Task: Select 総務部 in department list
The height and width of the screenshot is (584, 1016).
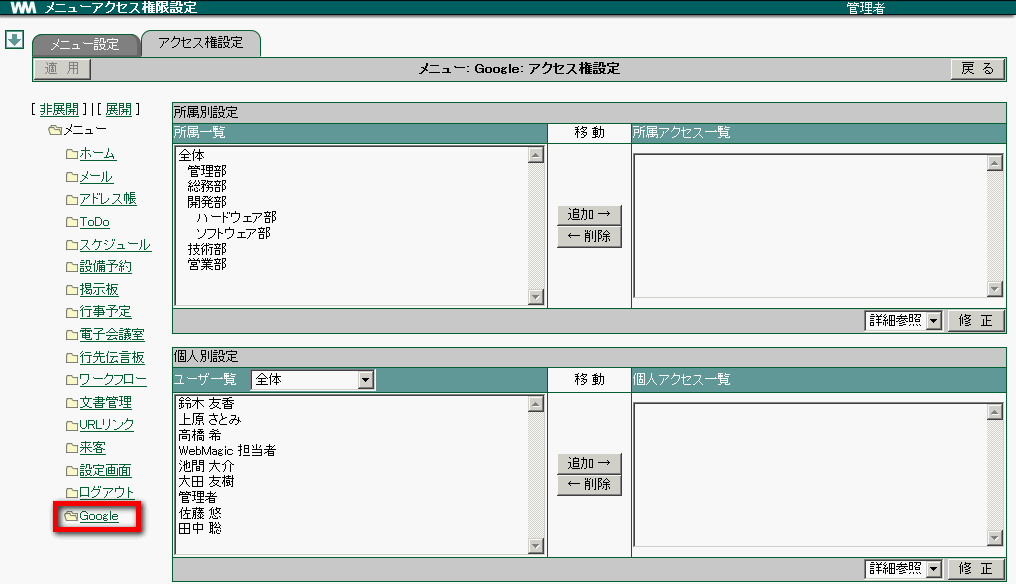Action: [207, 187]
